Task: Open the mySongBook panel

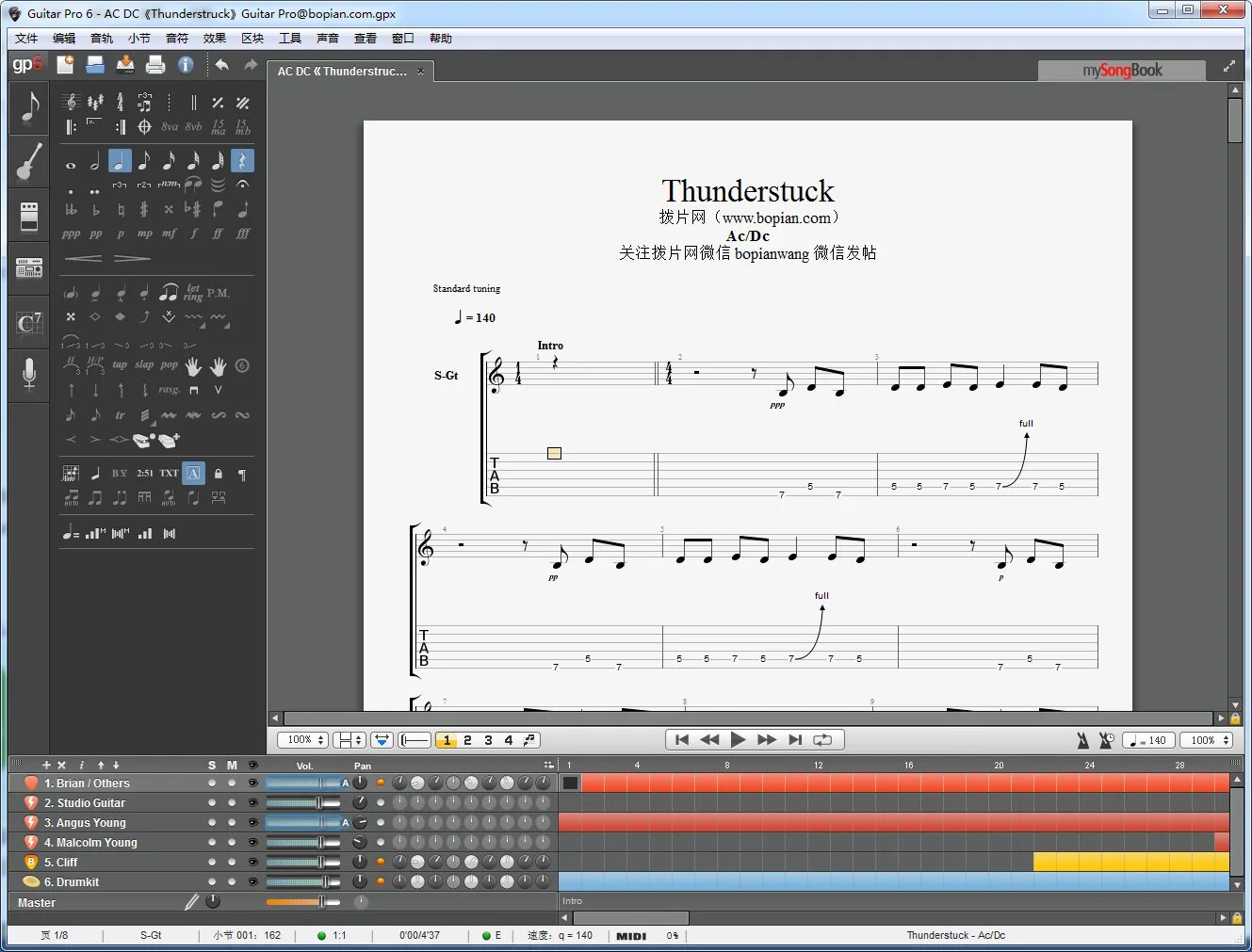Action: pyautogui.click(x=1121, y=71)
